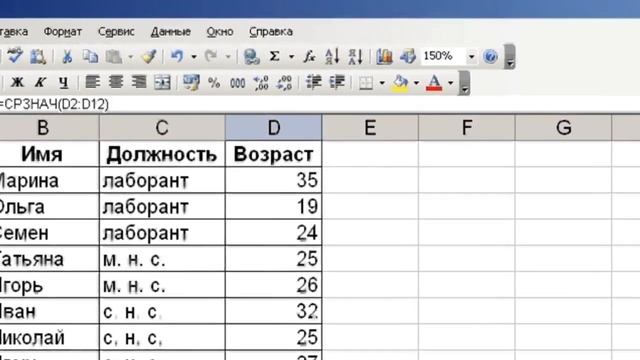640x360 pixels.
Task: Apply cell borders
Action: pyautogui.click(x=366, y=83)
